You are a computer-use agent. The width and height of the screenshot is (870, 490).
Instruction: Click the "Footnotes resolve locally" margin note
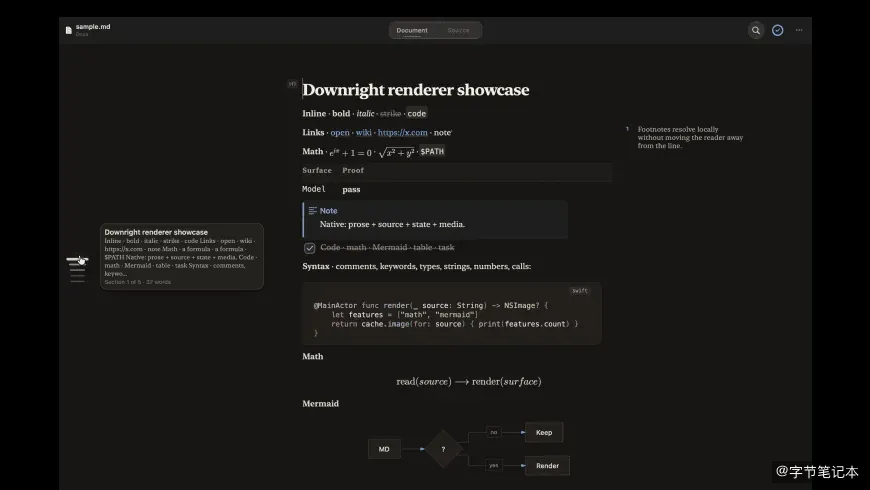coord(690,138)
